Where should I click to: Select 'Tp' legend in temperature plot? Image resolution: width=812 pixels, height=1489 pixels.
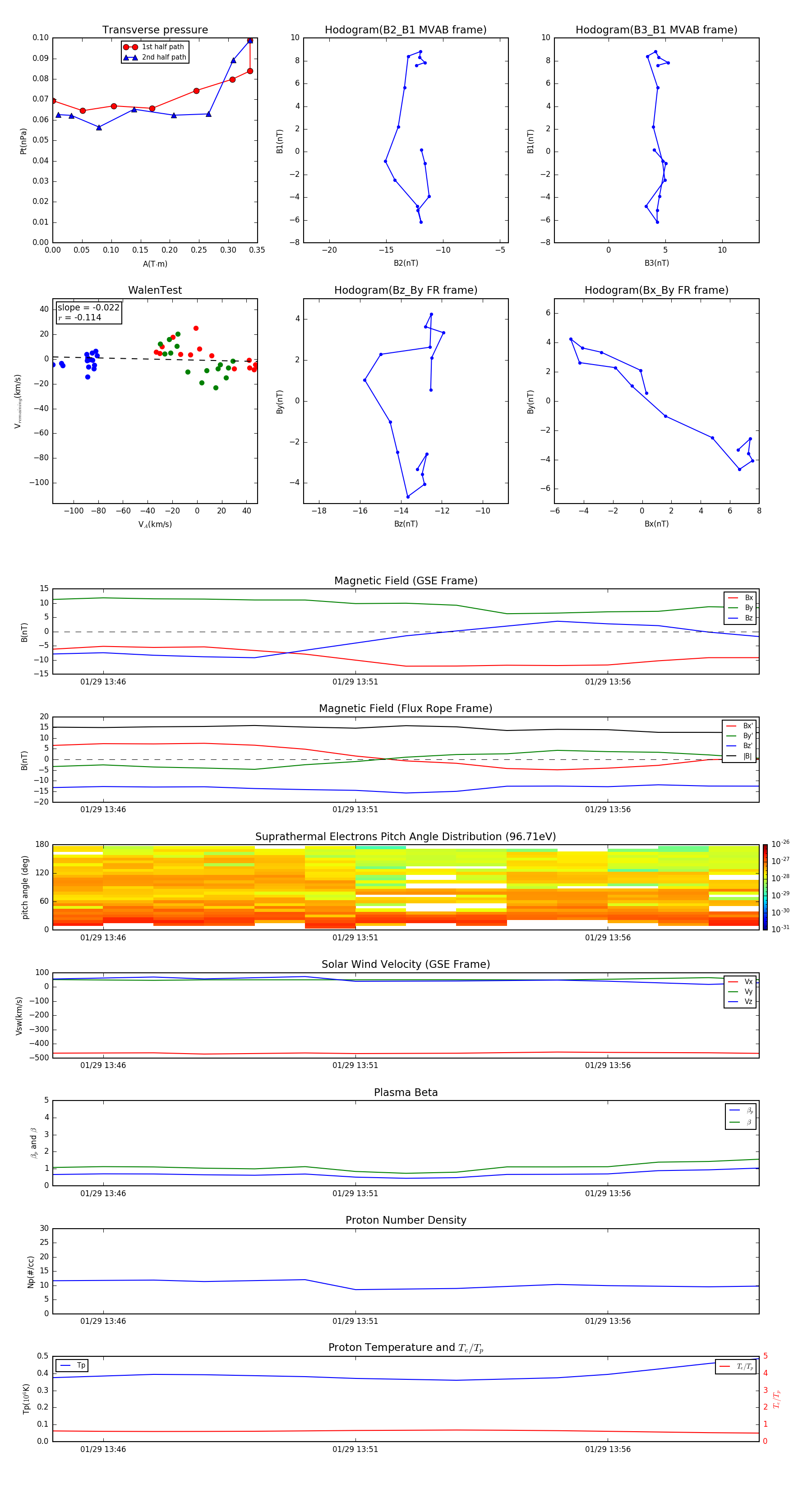[72, 1365]
